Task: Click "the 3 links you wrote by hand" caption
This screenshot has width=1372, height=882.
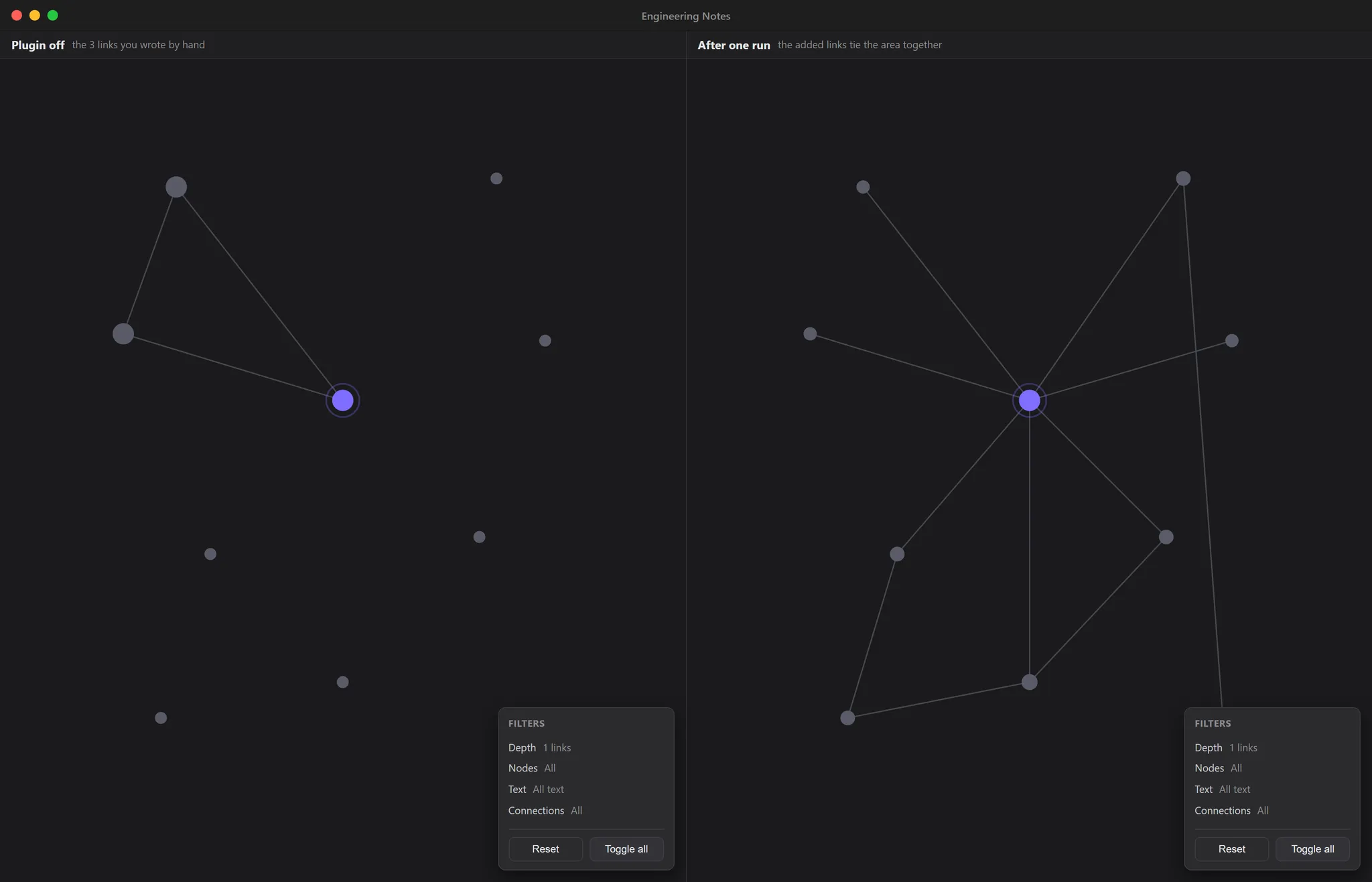Action: click(139, 45)
